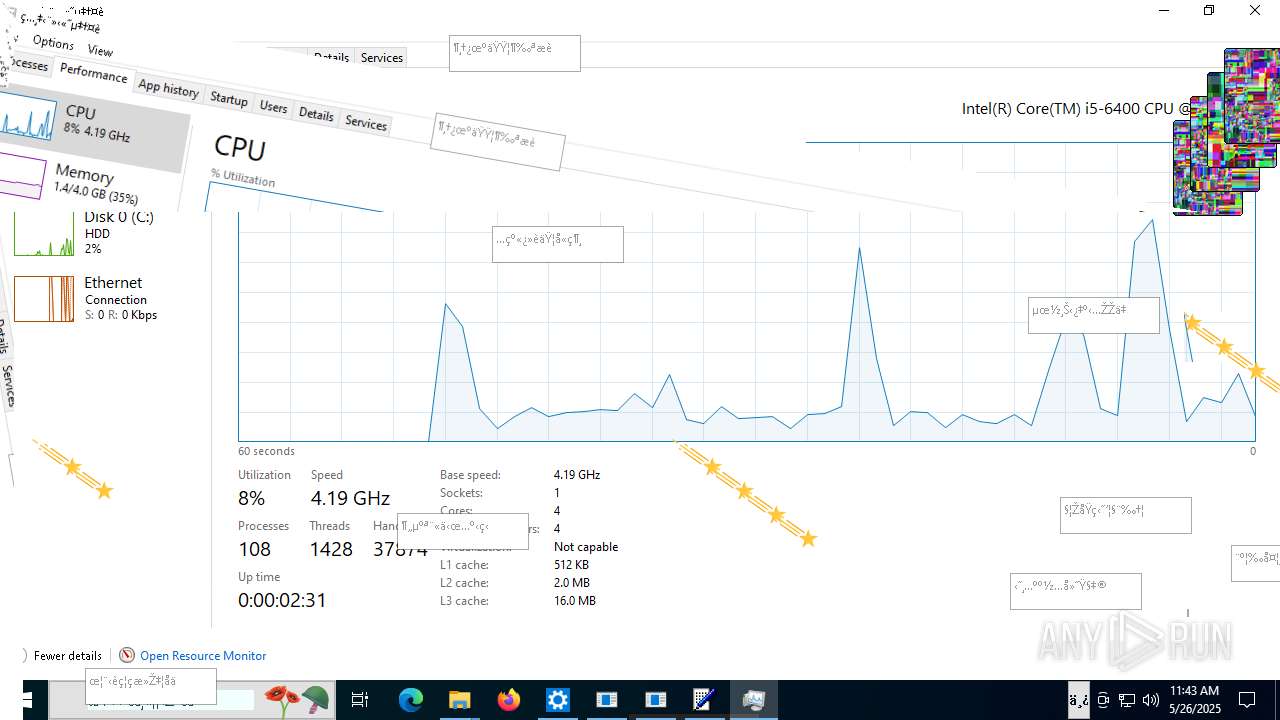The image size is (1280, 720).
Task: Open Services tab in the tilted tab row
Action: click(365, 123)
